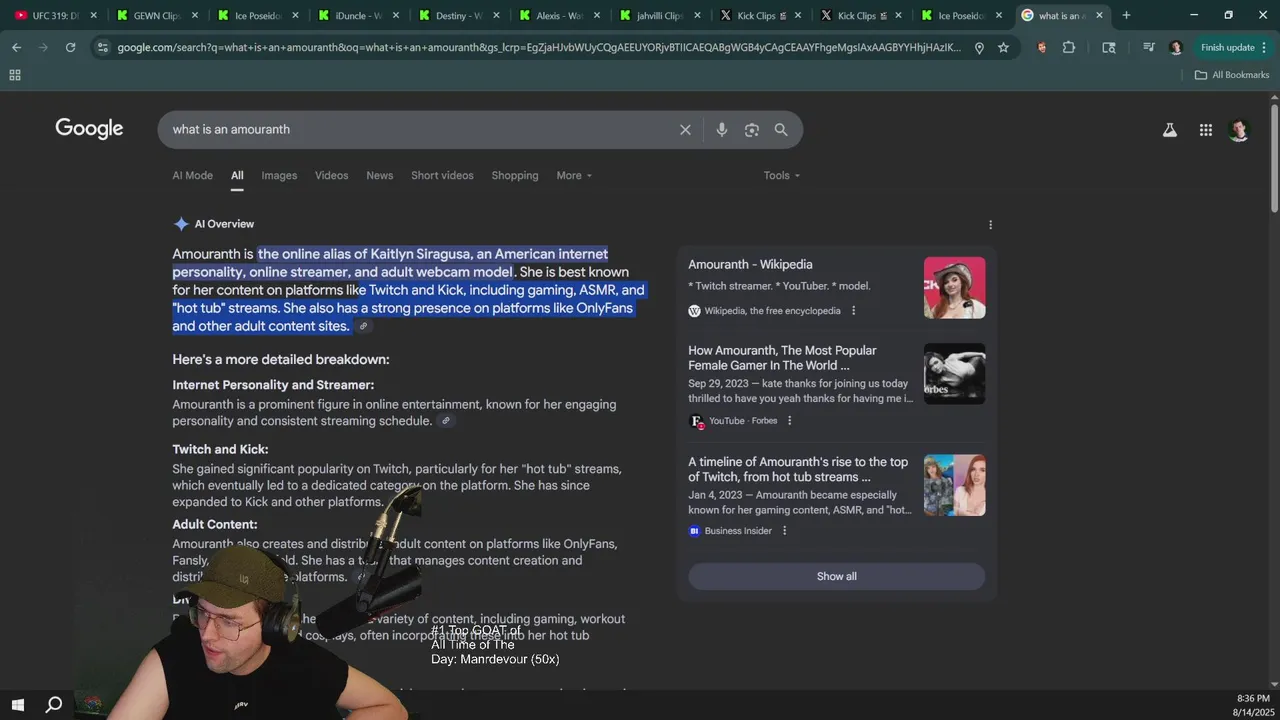Open the All Bookmarks folder
The image size is (1280, 720).
click(x=1232, y=75)
